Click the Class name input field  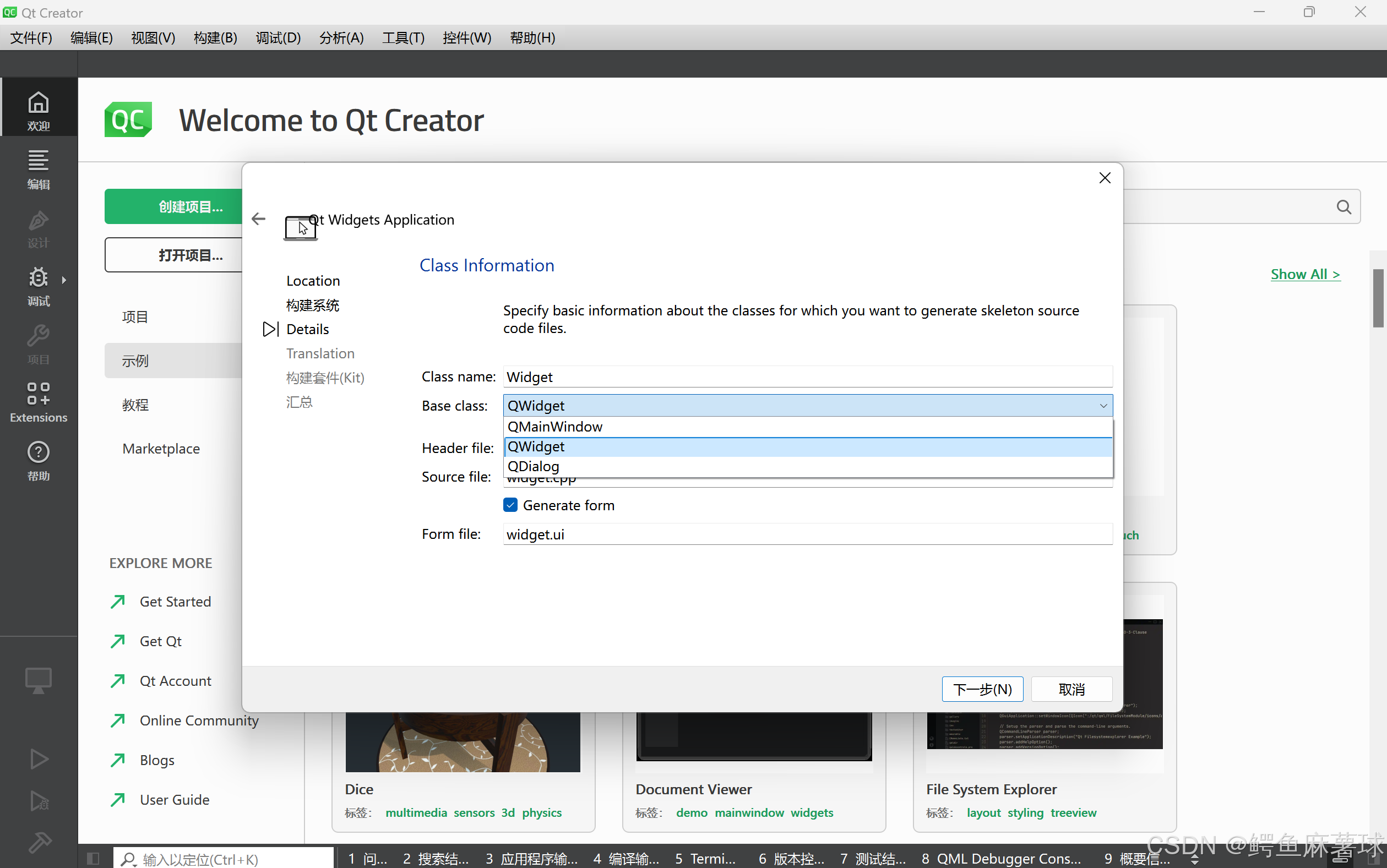click(x=808, y=376)
